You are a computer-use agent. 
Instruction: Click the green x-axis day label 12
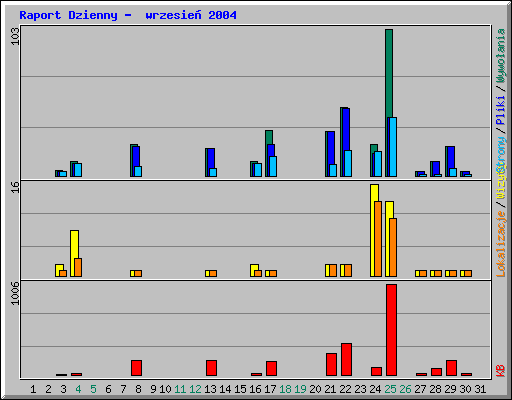[195, 389]
